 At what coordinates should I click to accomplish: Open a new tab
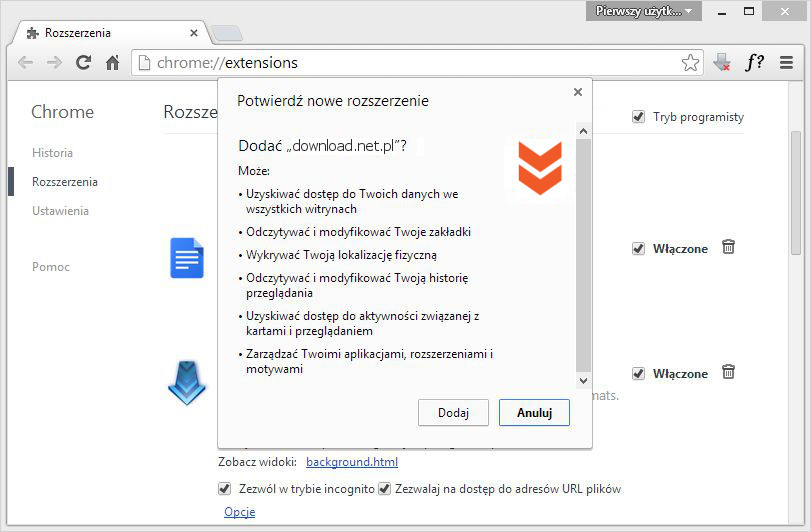coord(227,33)
